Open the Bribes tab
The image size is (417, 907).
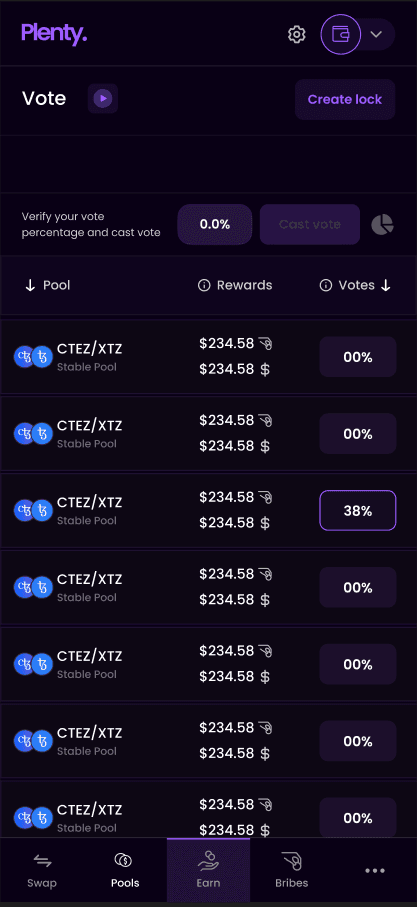291,870
